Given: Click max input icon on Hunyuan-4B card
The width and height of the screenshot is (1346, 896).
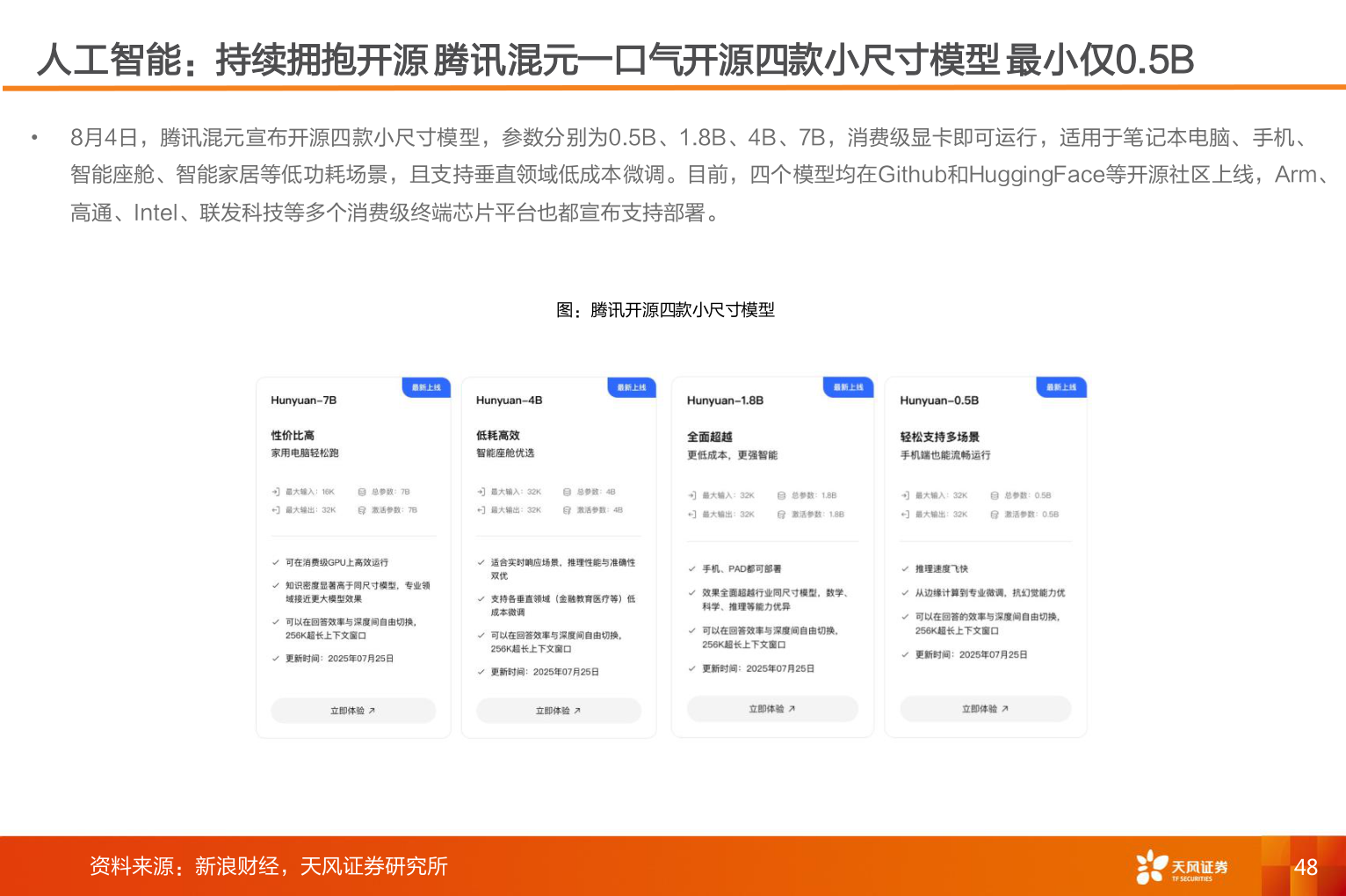Looking at the screenshot, I should coord(481,492).
